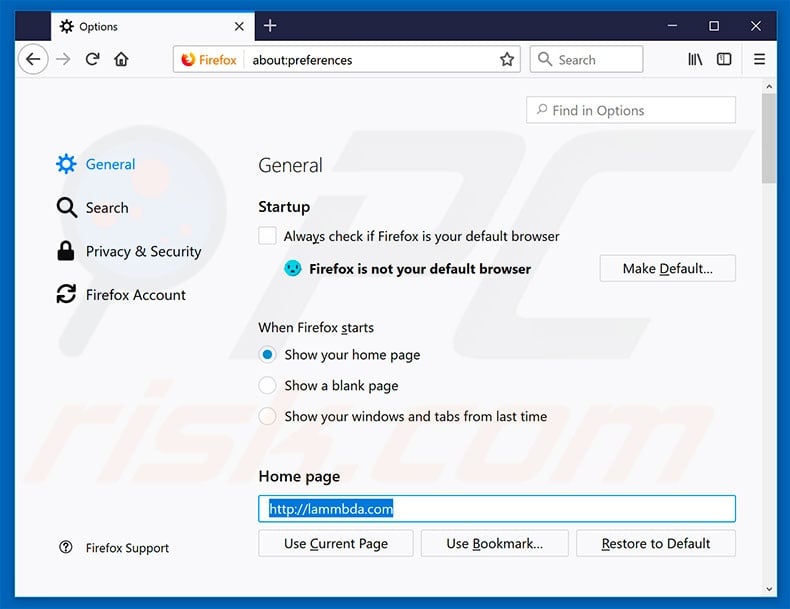Select the Options tab
The width and height of the screenshot is (790, 609).
153,26
